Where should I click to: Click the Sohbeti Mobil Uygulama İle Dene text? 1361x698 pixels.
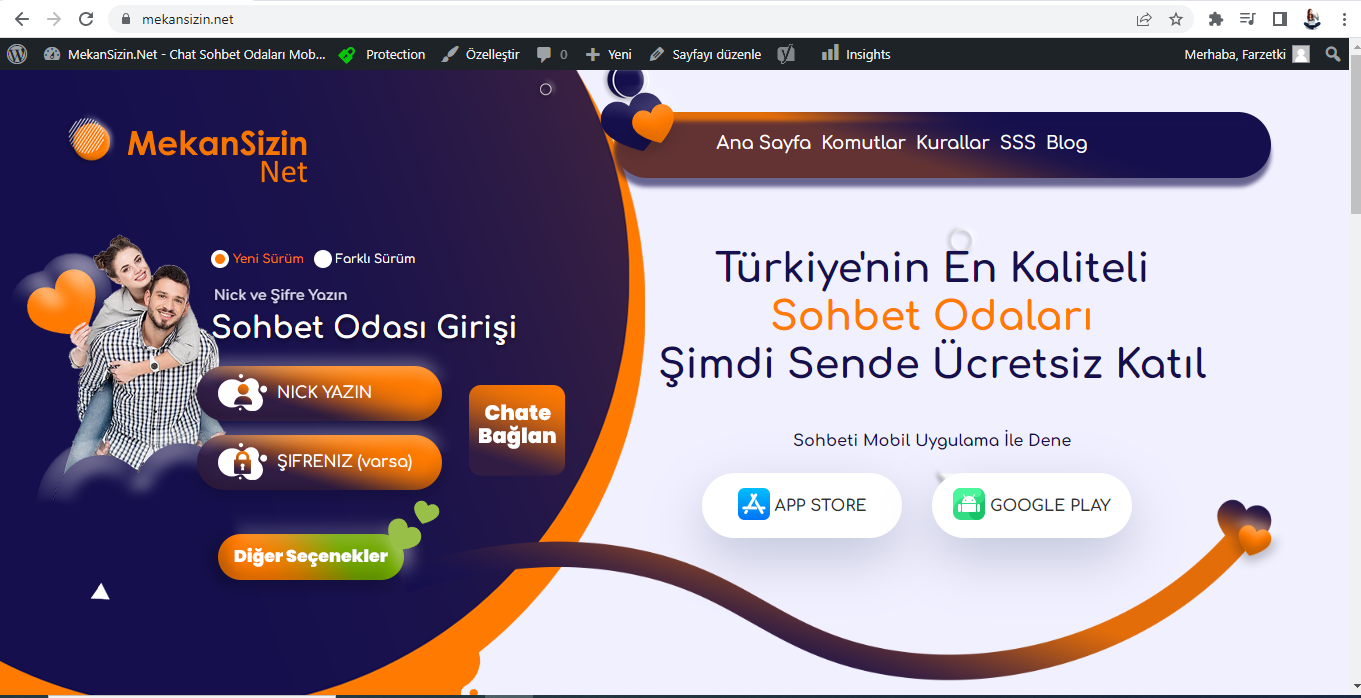click(x=932, y=440)
